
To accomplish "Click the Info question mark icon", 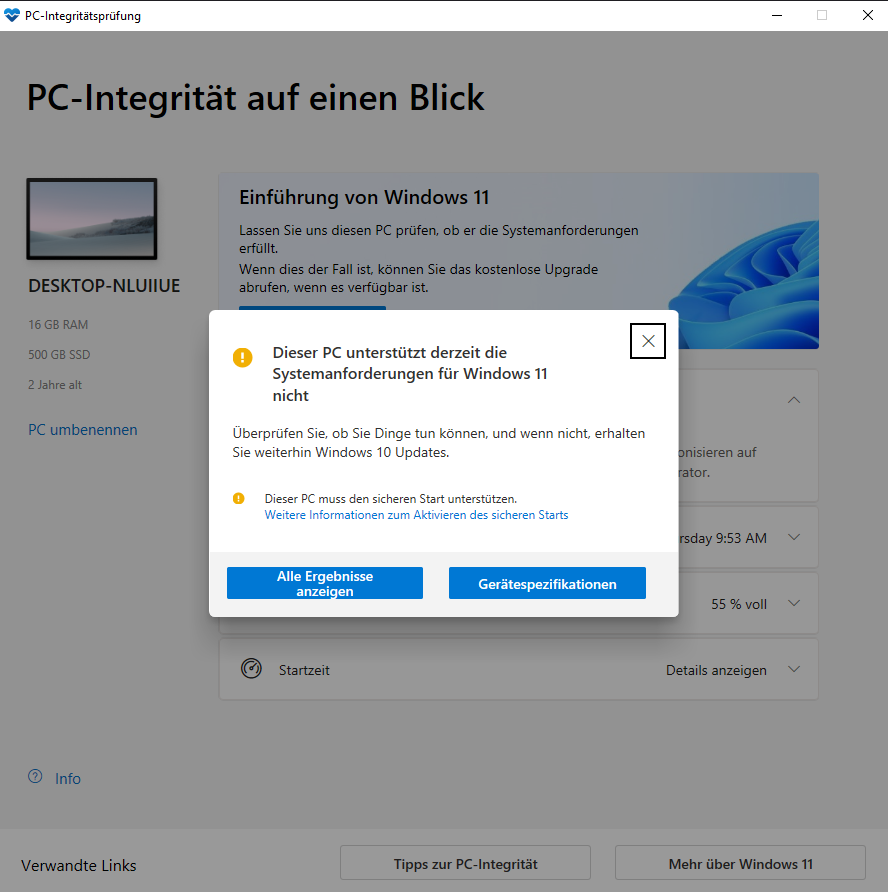I will [35, 776].
